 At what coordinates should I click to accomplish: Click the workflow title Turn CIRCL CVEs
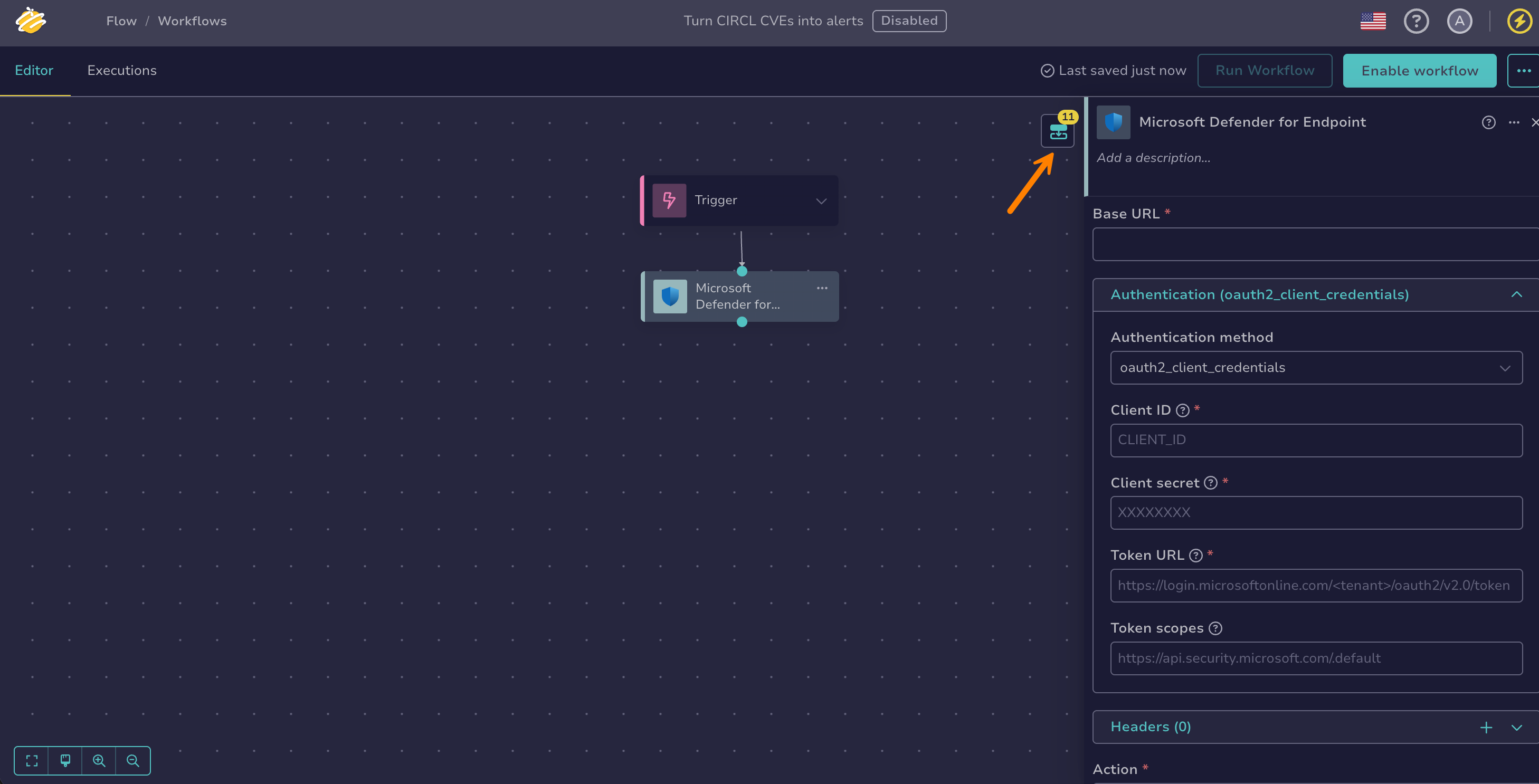[x=773, y=21]
